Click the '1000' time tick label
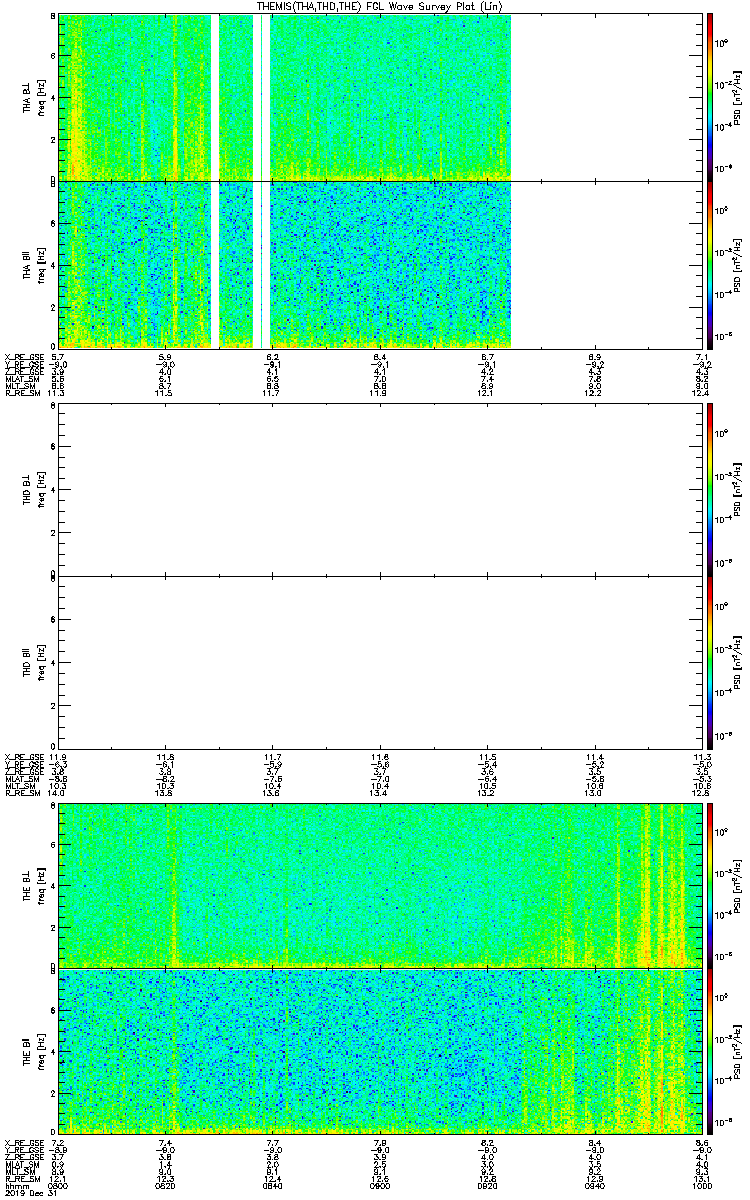Image resolution: width=750 pixels, height=1200 pixels. (701, 1185)
